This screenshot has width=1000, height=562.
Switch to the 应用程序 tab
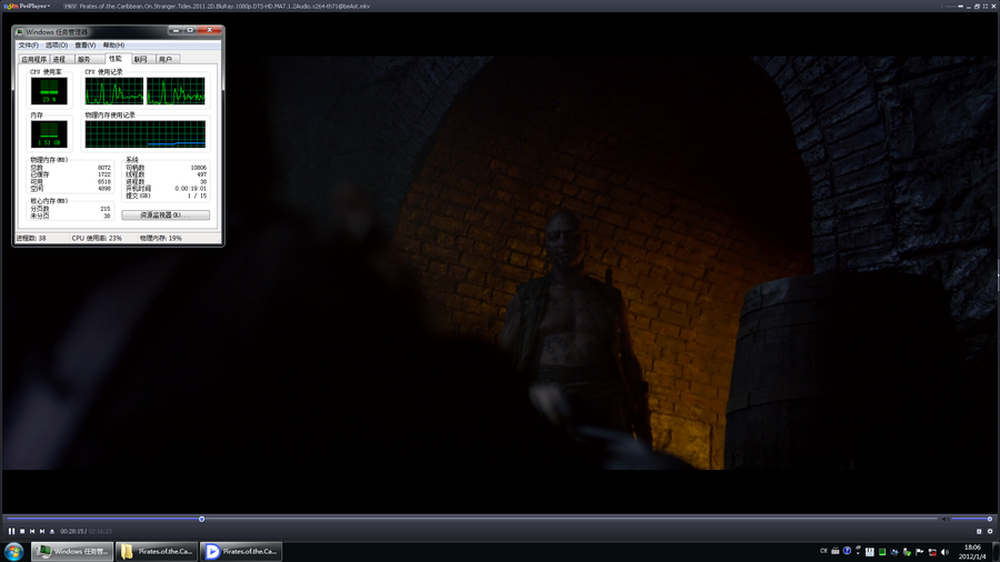tap(34, 59)
